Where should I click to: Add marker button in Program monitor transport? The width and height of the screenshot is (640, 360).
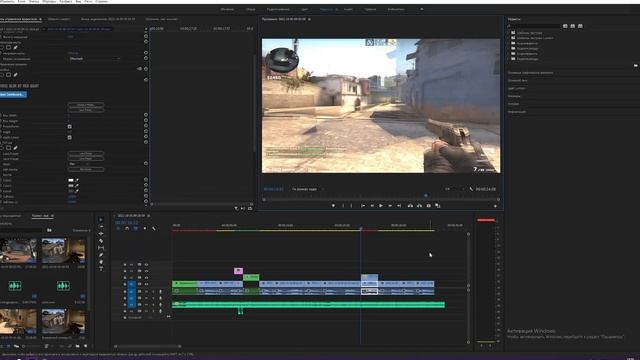tap(333, 206)
